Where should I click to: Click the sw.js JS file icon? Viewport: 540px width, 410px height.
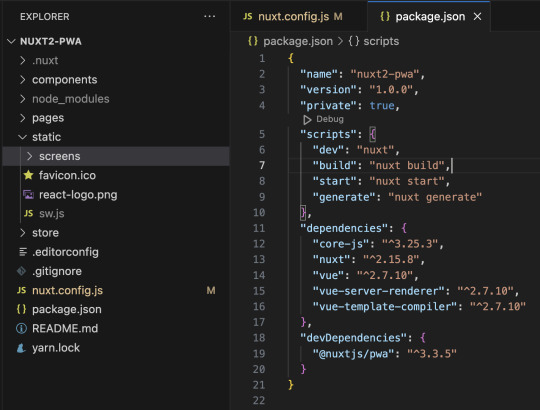coord(28,213)
